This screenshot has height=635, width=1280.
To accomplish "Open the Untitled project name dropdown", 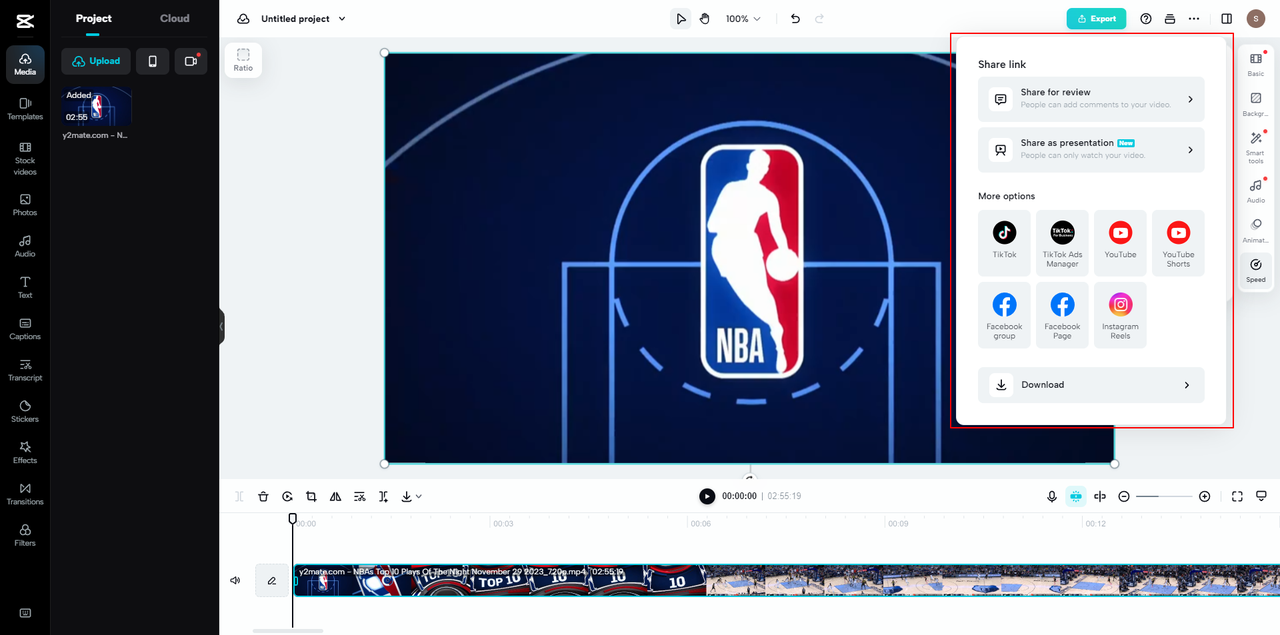I will pyautogui.click(x=303, y=19).
